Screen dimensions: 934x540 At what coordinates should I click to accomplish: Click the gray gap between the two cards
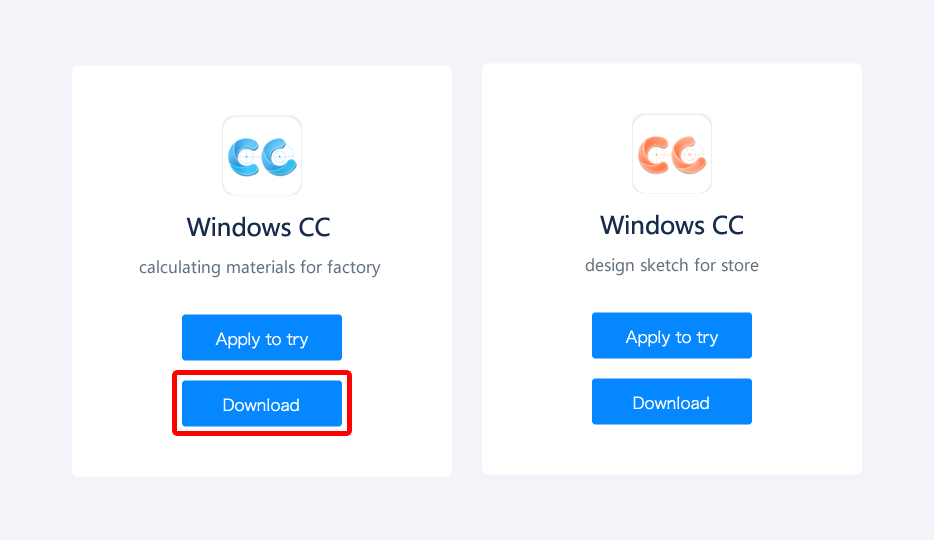coord(467,270)
